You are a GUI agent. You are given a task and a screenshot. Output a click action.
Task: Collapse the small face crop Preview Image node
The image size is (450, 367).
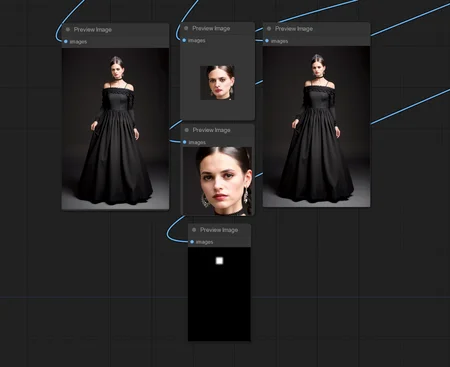[186, 28]
